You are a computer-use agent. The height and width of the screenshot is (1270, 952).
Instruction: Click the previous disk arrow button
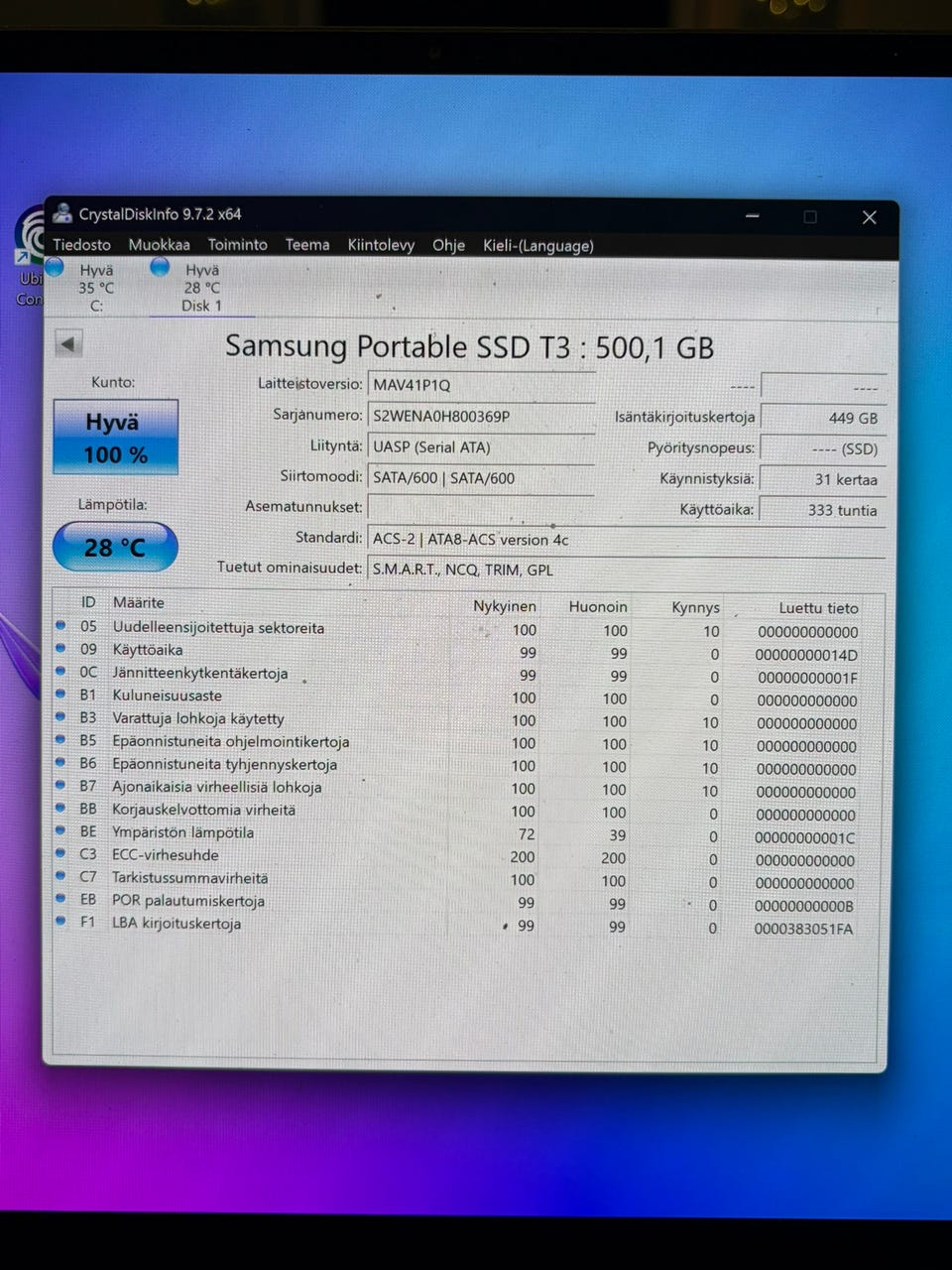point(67,344)
